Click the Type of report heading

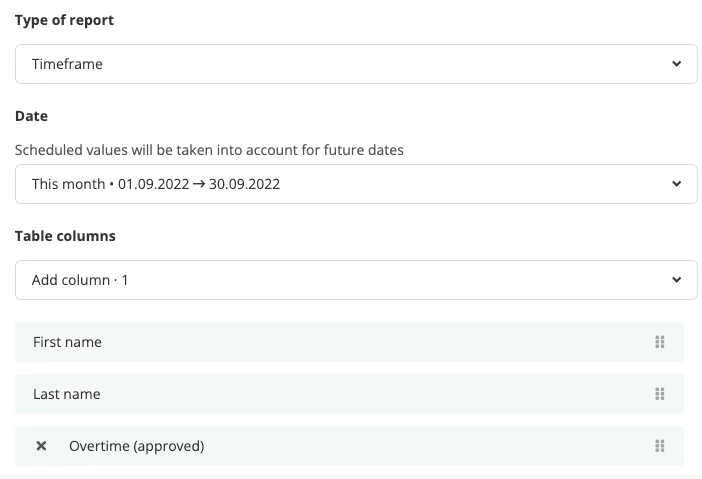tap(64, 21)
